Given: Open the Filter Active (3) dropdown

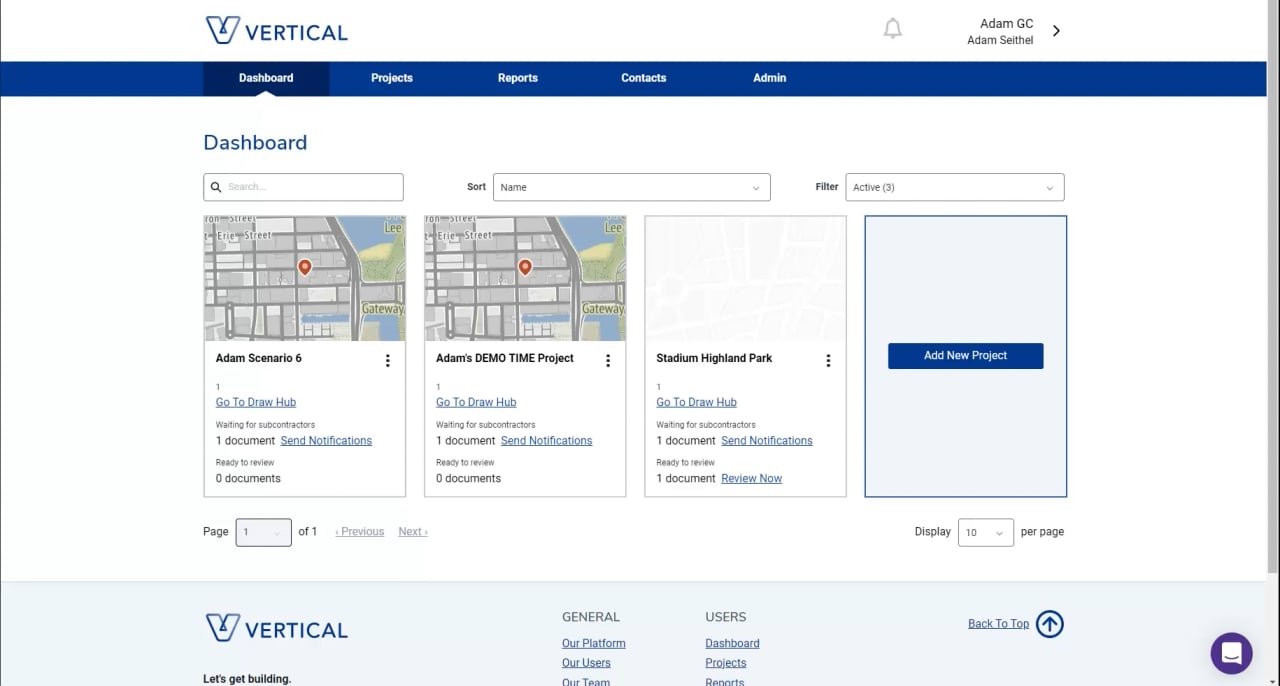Looking at the screenshot, I should point(955,187).
